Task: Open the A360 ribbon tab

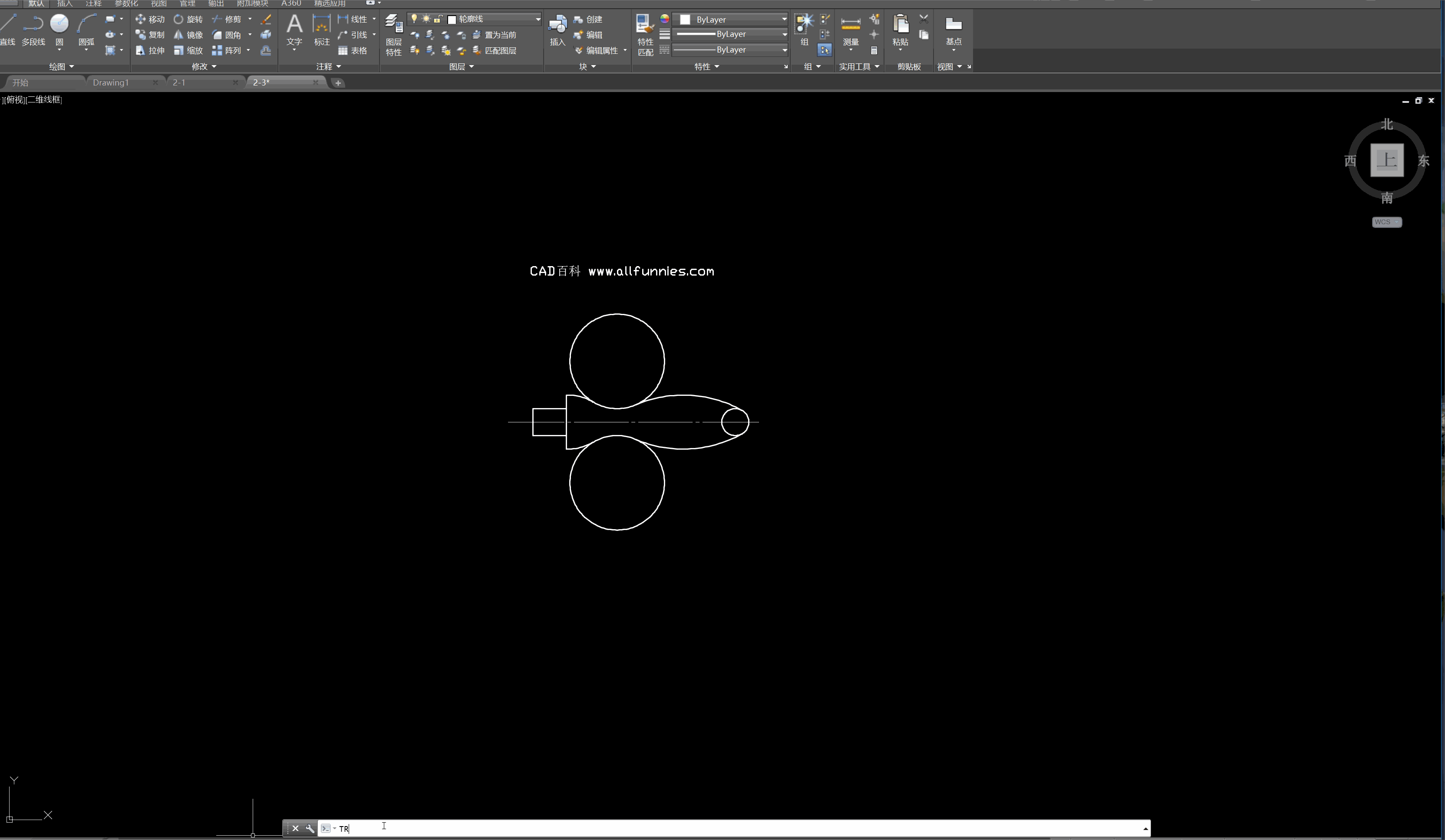Action: click(291, 3)
